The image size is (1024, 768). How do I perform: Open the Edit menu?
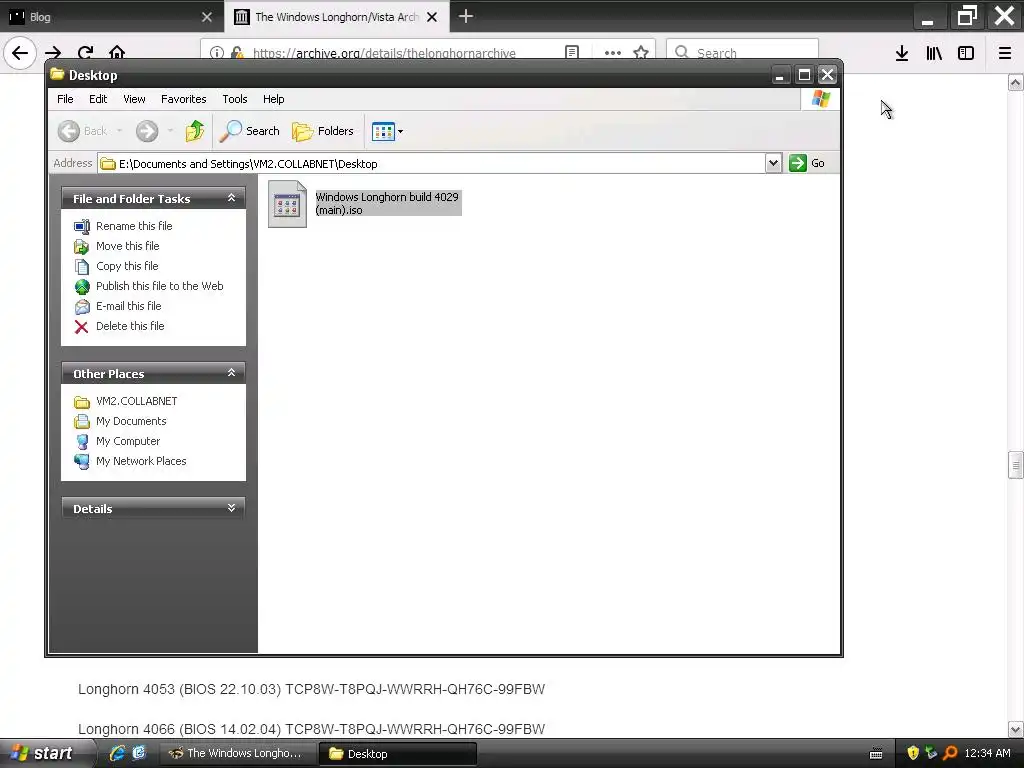tap(98, 99)
